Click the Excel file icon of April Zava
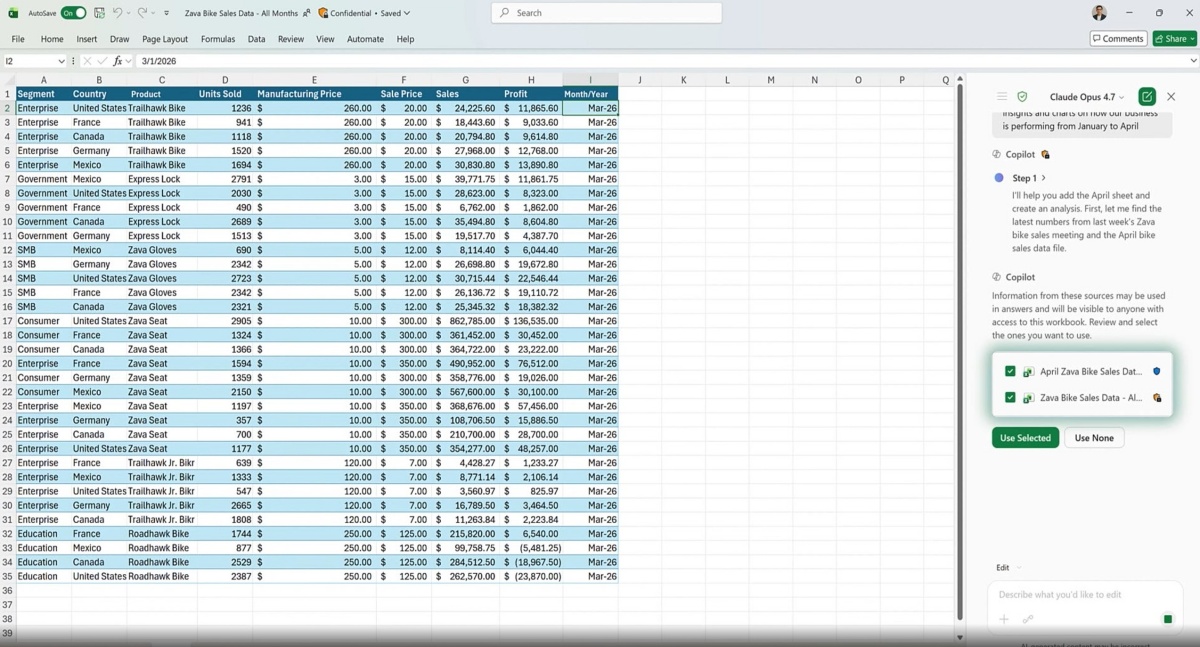This screenshot has width=1200, height=647. (x=1028, y=371)
